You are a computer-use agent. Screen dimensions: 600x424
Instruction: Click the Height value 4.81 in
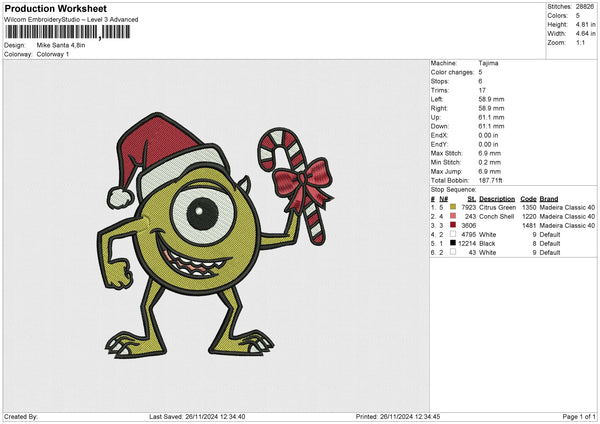click(586, 24)
